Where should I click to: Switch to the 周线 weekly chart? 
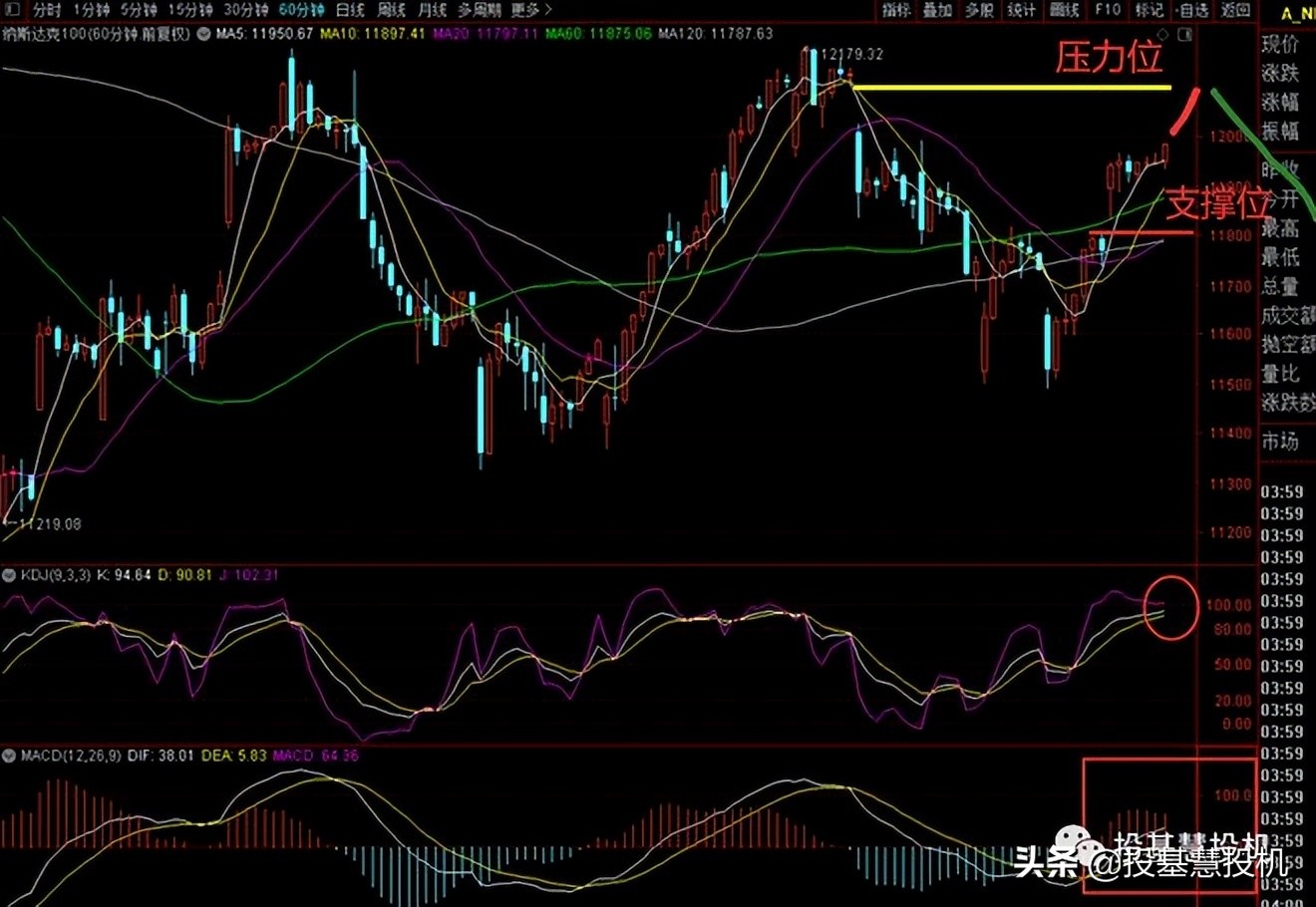pyautogui.click(x=391, y=10)
